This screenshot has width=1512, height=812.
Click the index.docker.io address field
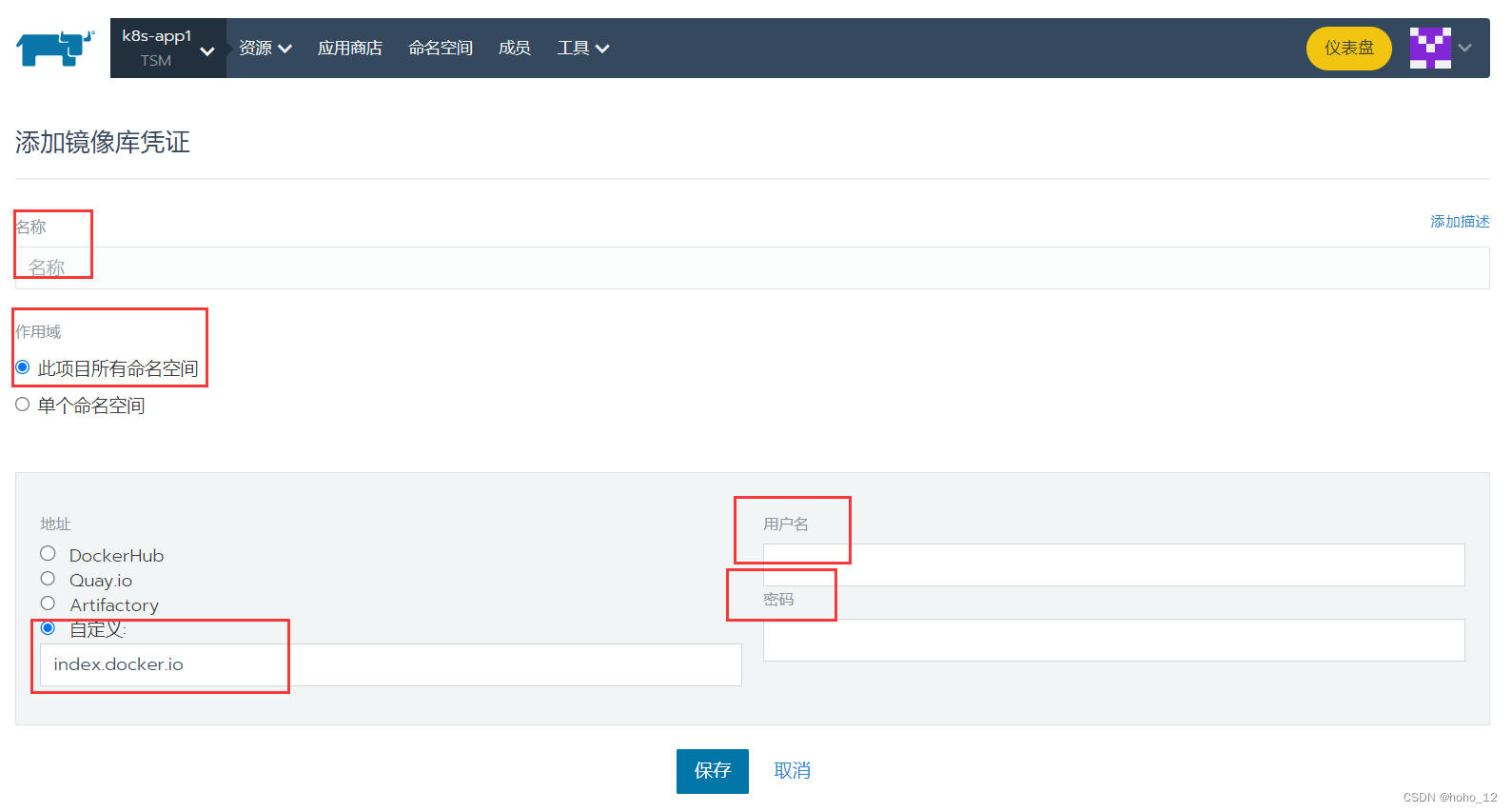[391, 664]
